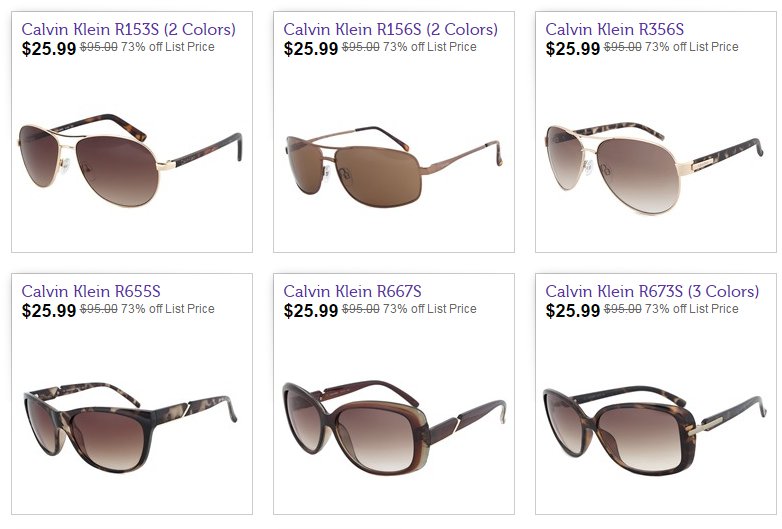Click struck-through $95.00 list price on R356S
Viewport: 782px width, 529px height.
[x=622, y=47]
